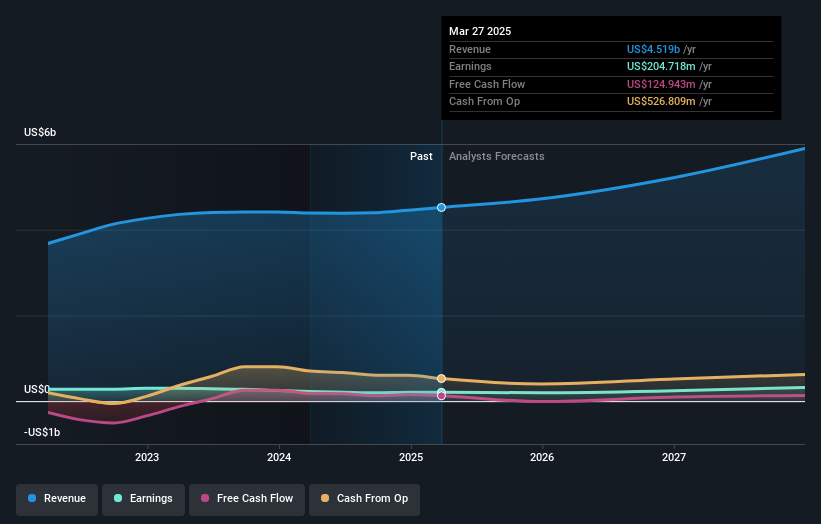Screen dimensions: 821x524
Task: Click the 2027 x-axis label
Action: pos(674,458)
